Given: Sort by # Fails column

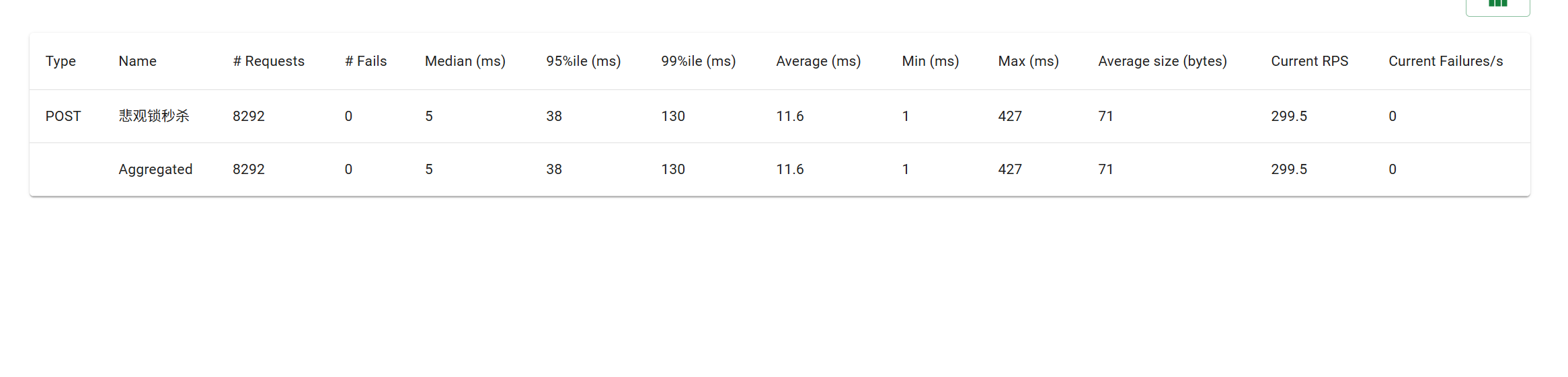Looking at the screenshot, I should point(366,61).
